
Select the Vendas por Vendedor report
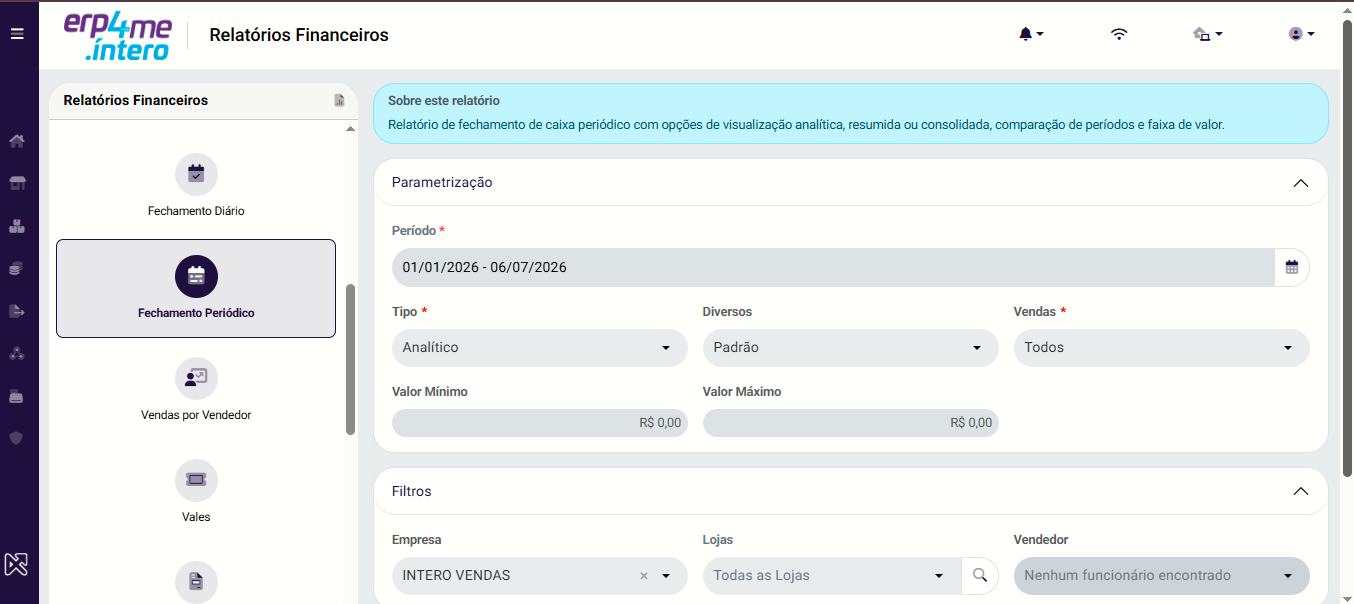pyautogui.click(x=196, y=390)
